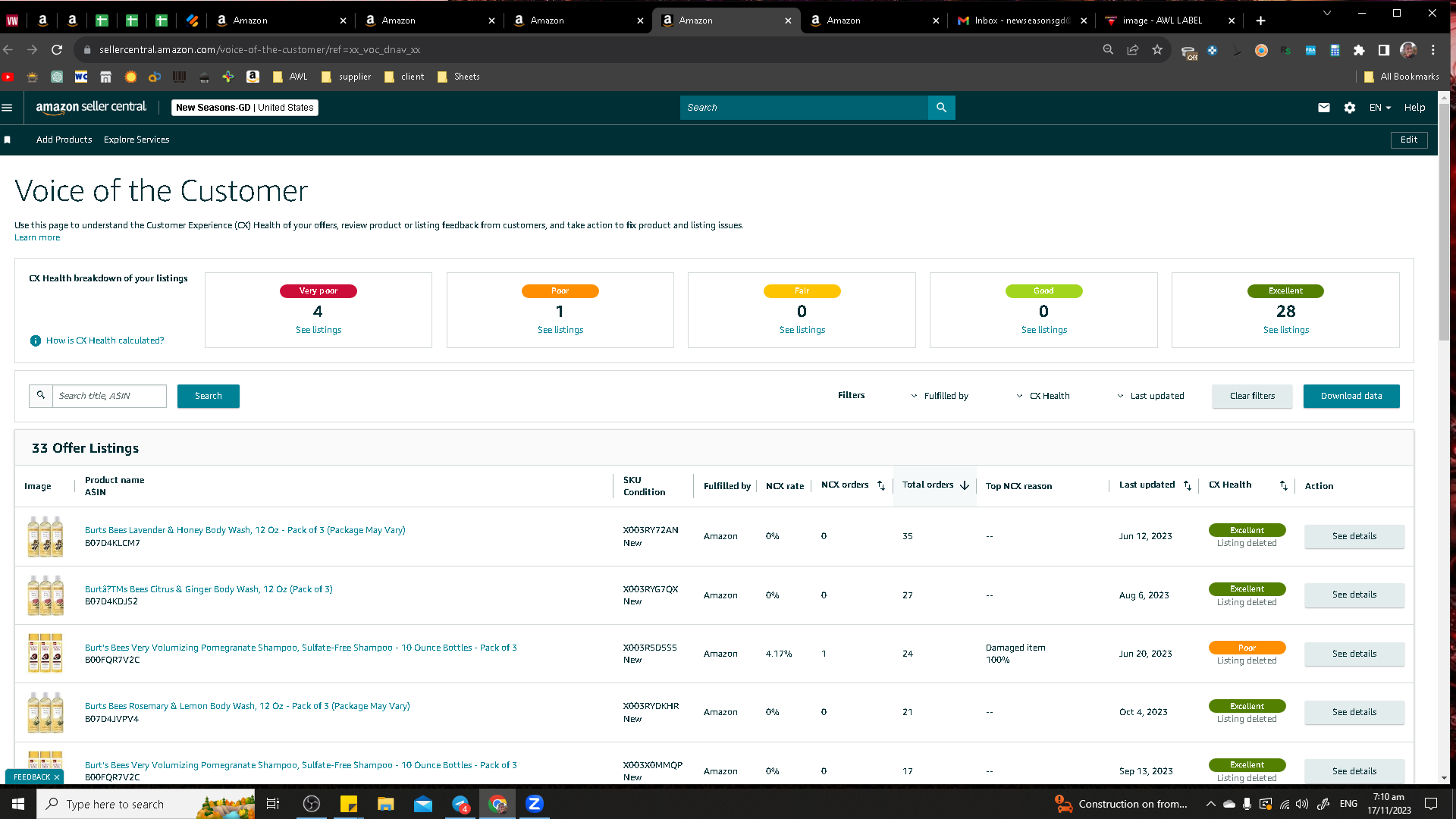Open the client bookmarks folder

[405, 77]
